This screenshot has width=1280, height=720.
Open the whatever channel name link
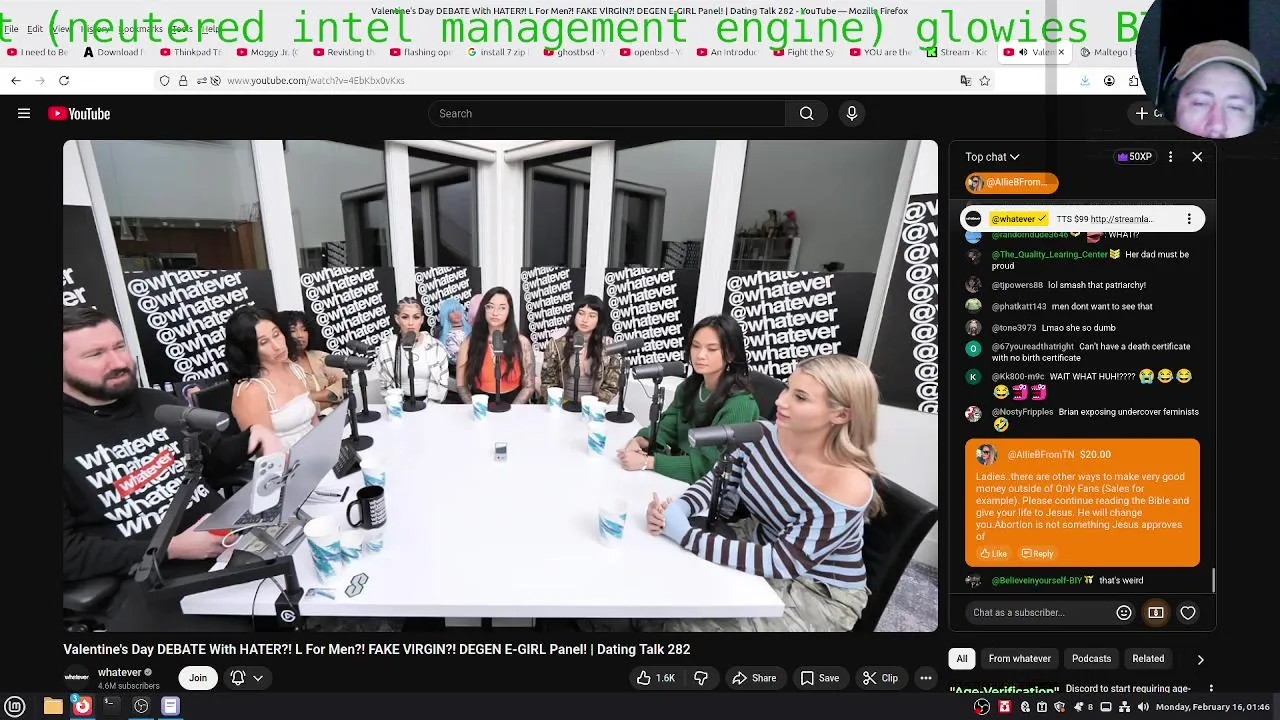pos(119,673)
